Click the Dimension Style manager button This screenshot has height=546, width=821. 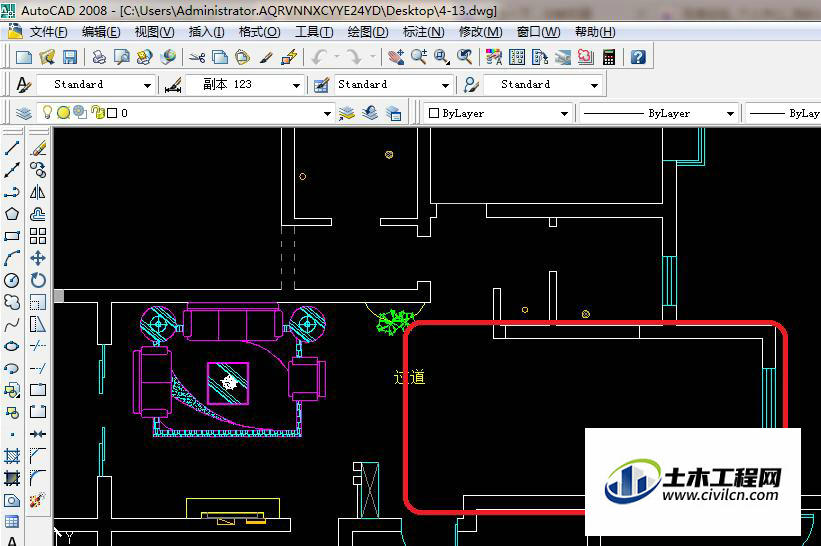[173, 85]
